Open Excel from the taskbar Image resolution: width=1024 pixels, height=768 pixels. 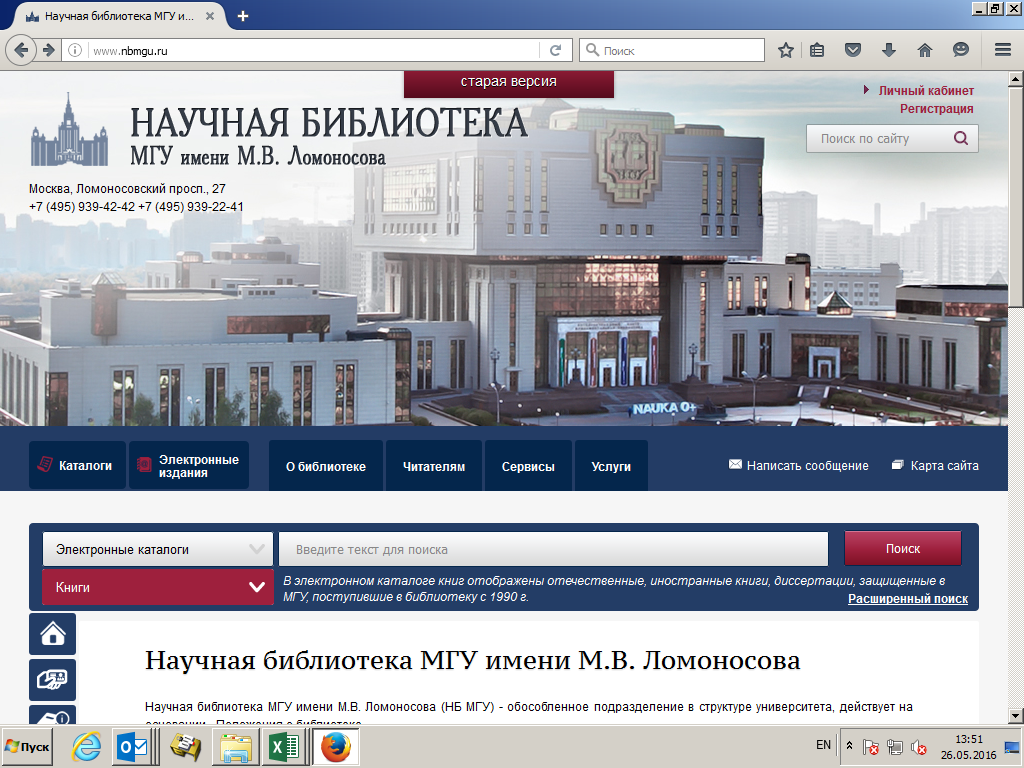click(283, 747)
